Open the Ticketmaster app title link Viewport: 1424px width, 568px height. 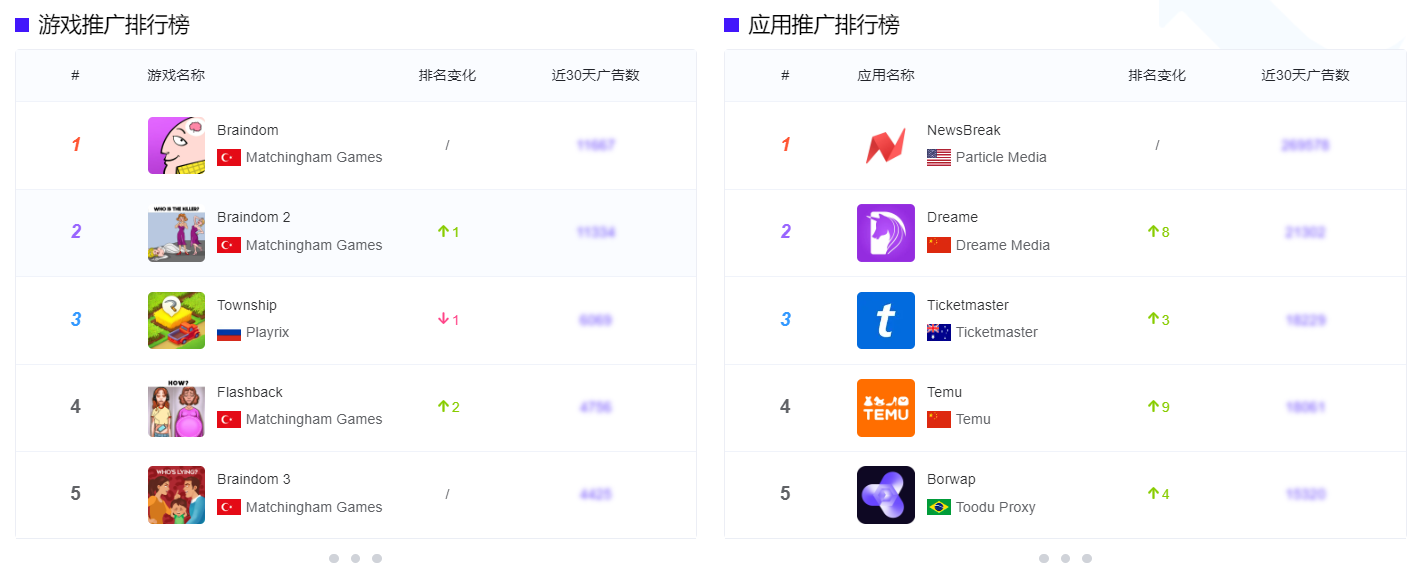click(x=968, y=305)
